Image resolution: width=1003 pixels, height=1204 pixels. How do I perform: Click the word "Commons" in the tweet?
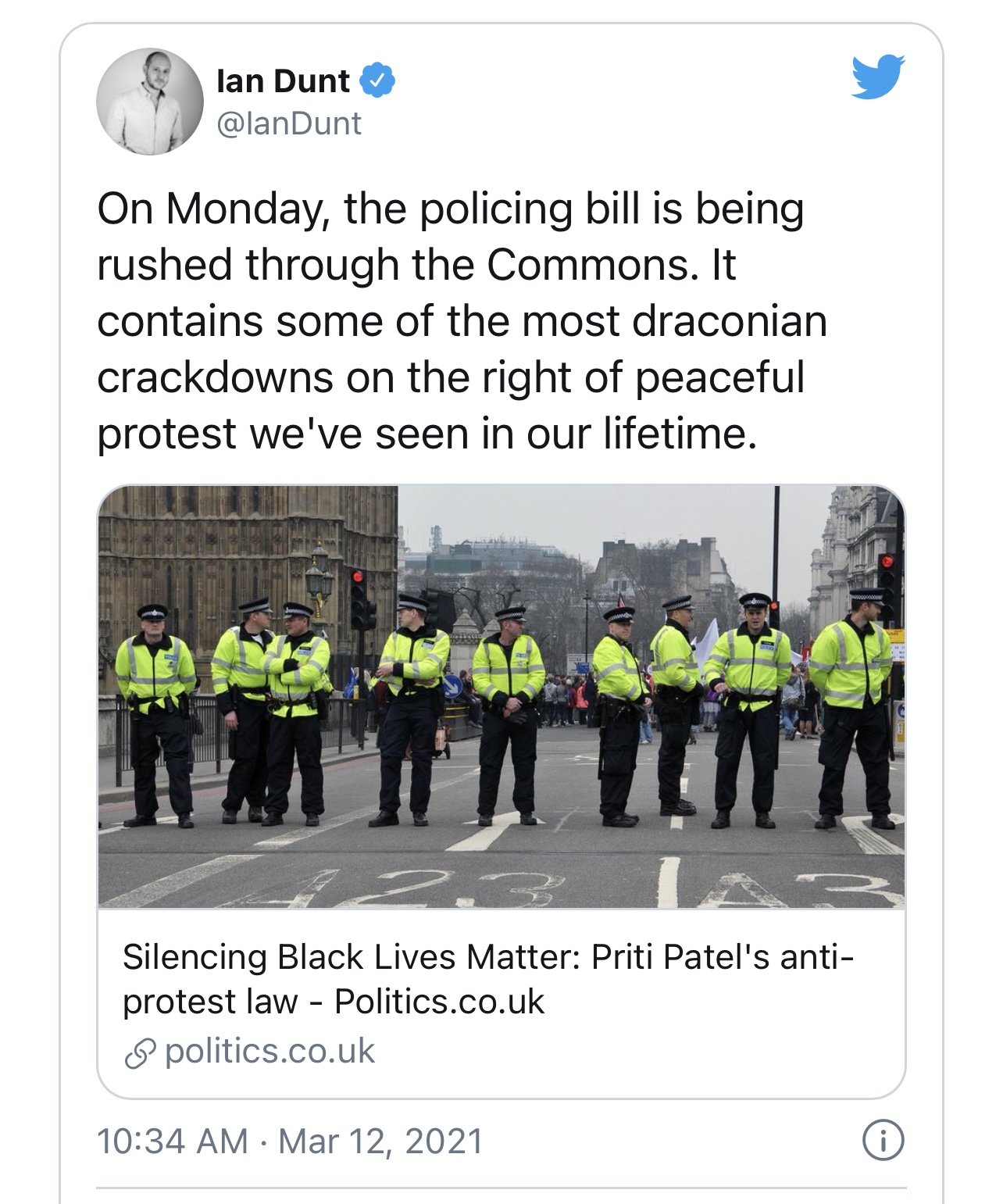[x=589, y=266]
